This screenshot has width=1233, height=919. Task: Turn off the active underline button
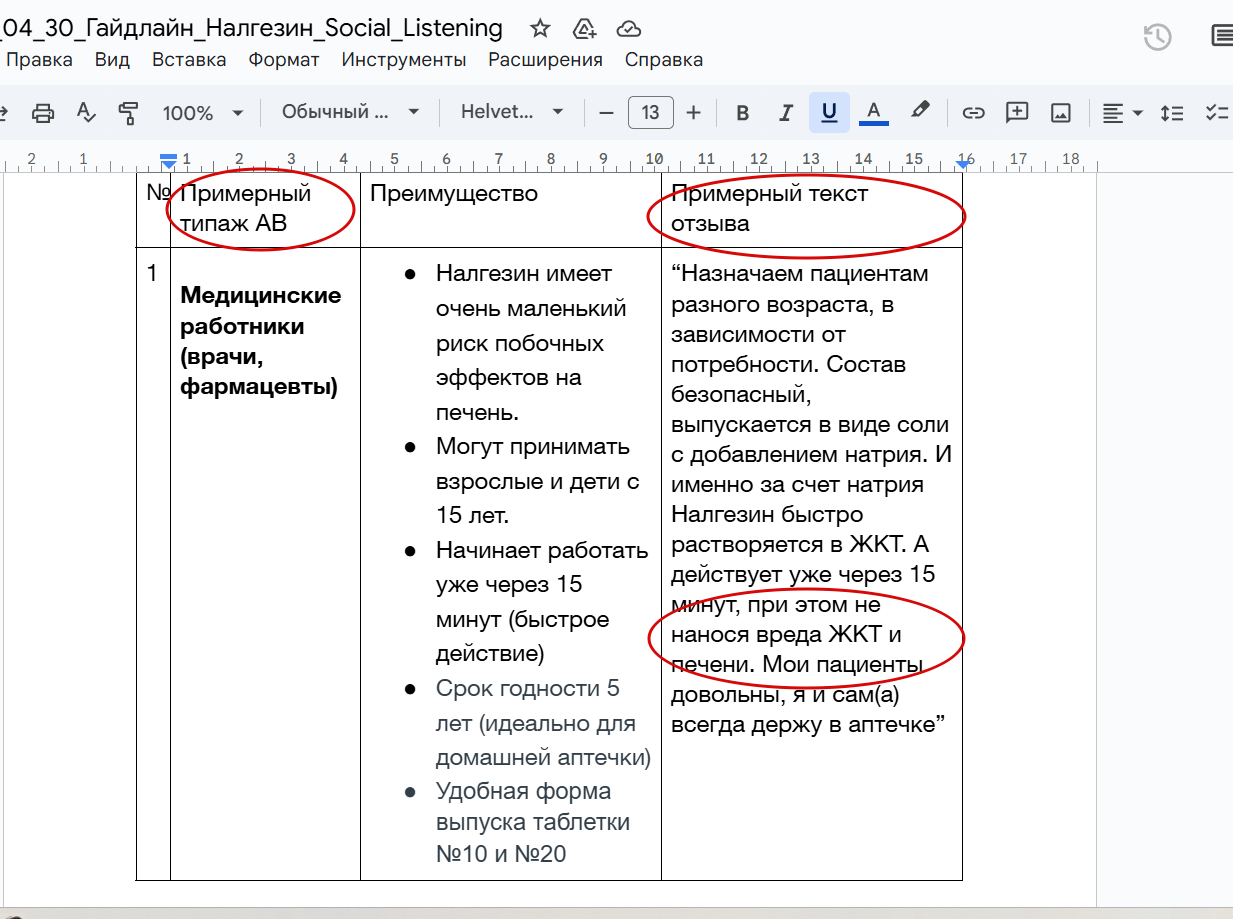tap(829, 112)
